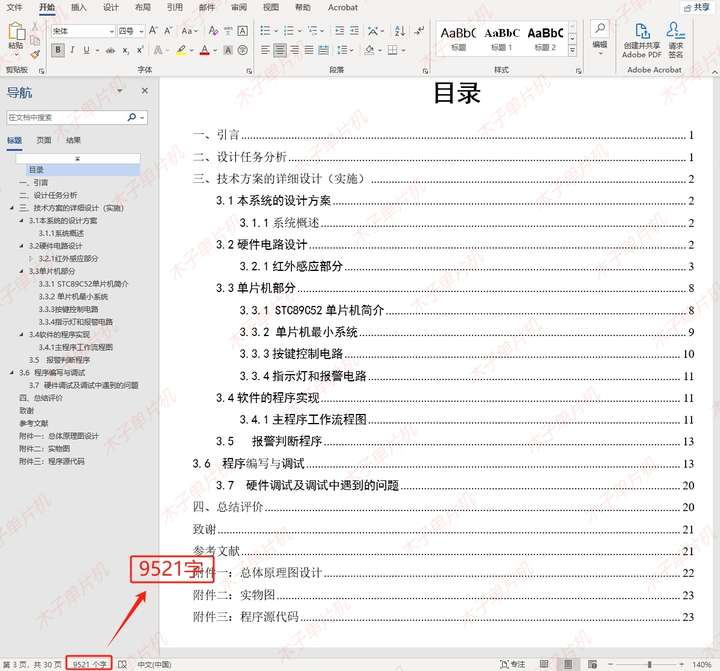
Task: Go to 四、总结评价 in navigation pane
Action: (x=41, y=398)
